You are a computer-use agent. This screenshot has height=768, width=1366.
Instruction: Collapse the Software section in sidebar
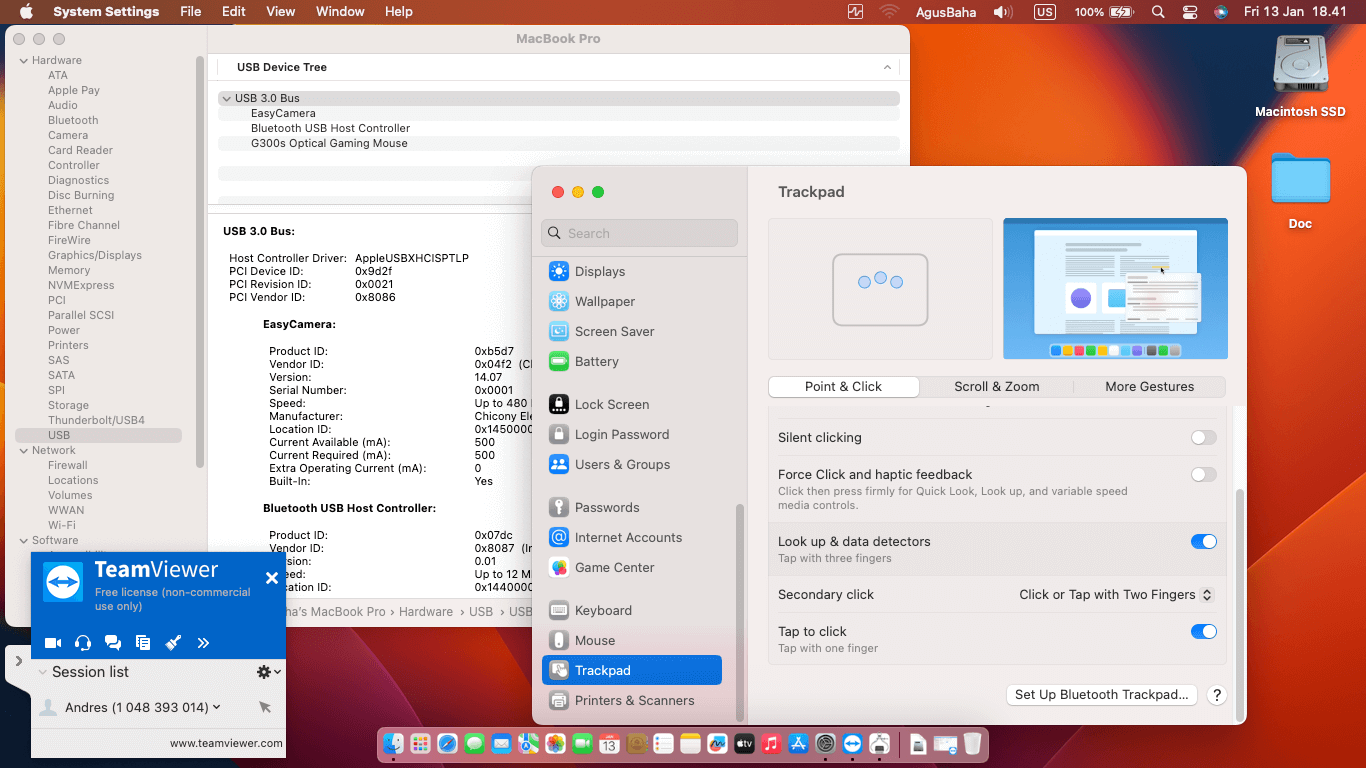[x=24, y=540]
